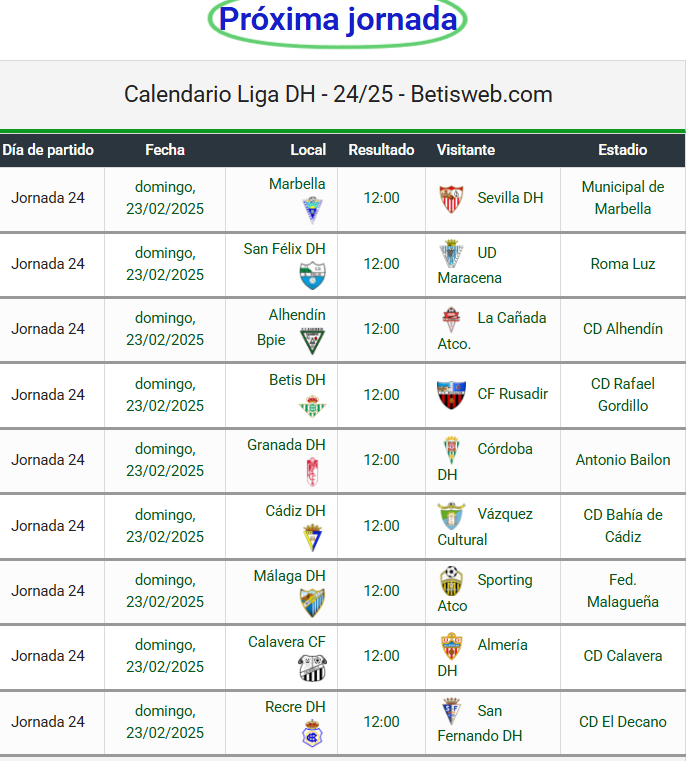The image size is (686, 761).
Task: Click the Málaga DH crest
Action: point(312,602)
